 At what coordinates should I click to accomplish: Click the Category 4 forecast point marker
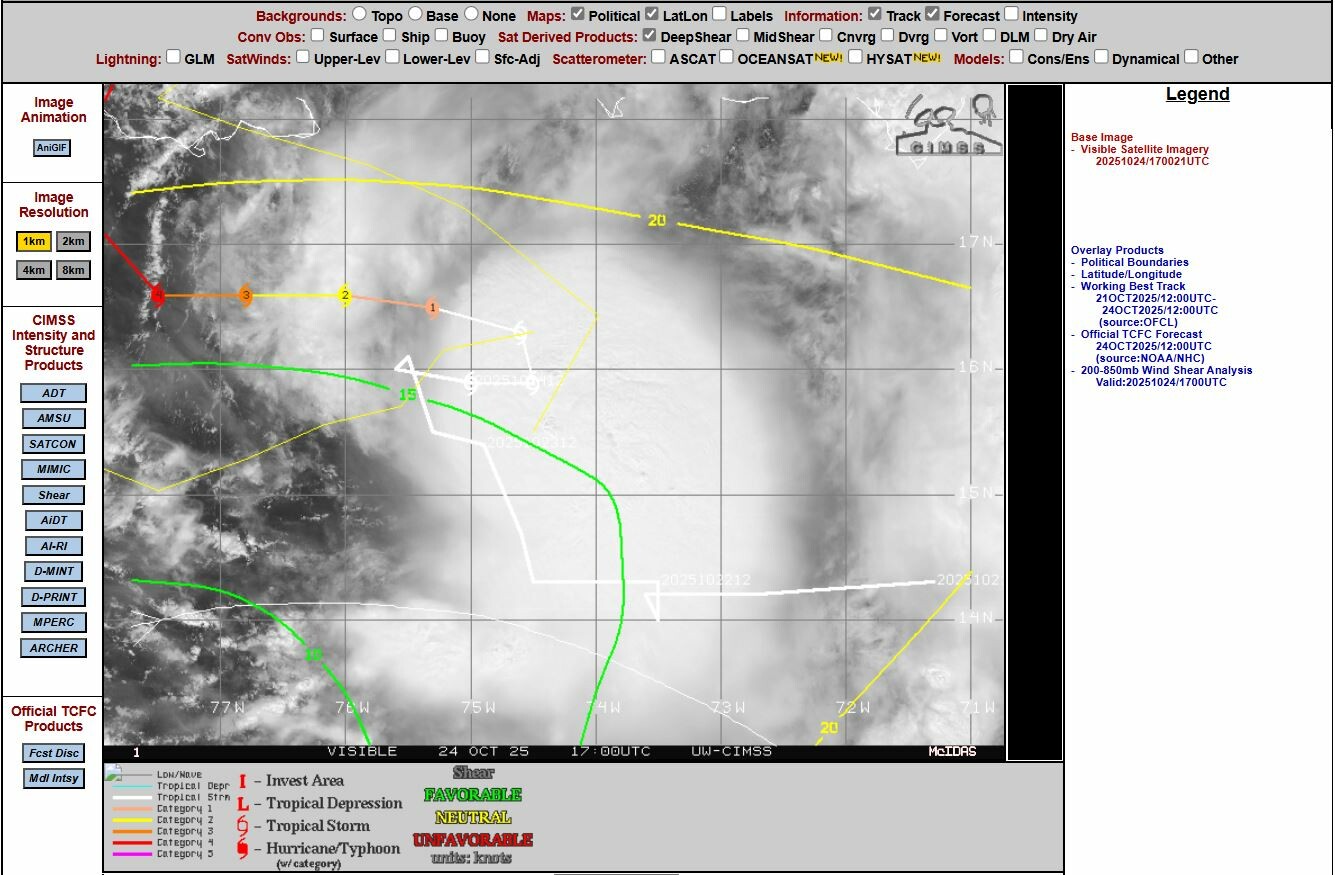coord(158,295)
